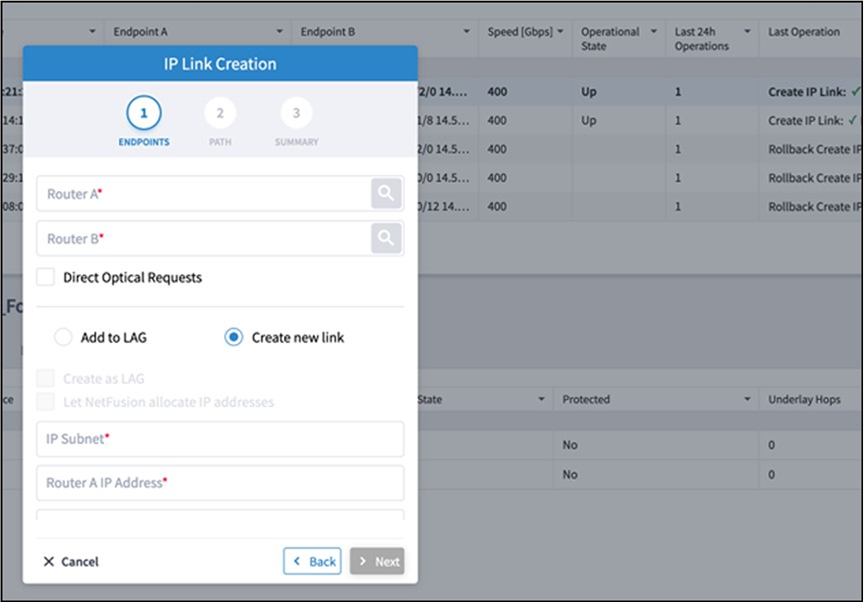
Task: Click the green checkmark on the first Create IP Link row
Action: [x=855, y=91]
